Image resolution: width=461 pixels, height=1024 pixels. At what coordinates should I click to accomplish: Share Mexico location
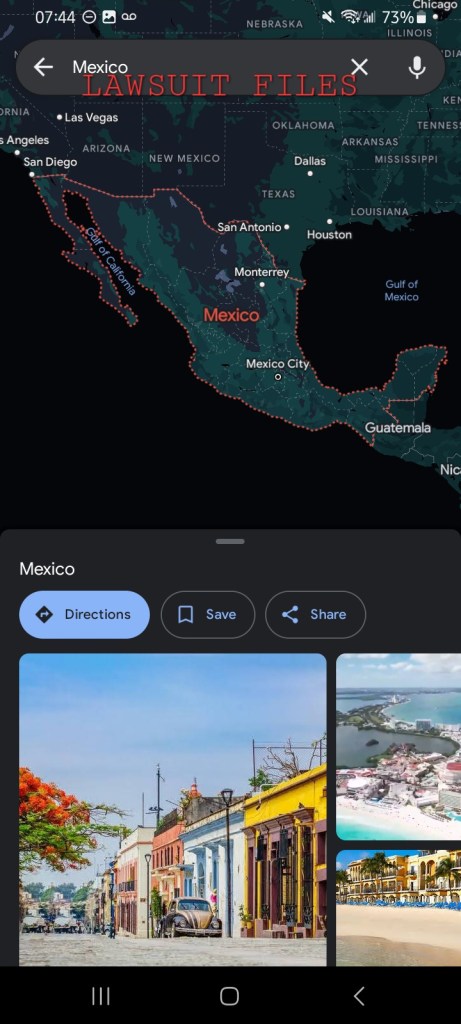(x=315, y=615)
